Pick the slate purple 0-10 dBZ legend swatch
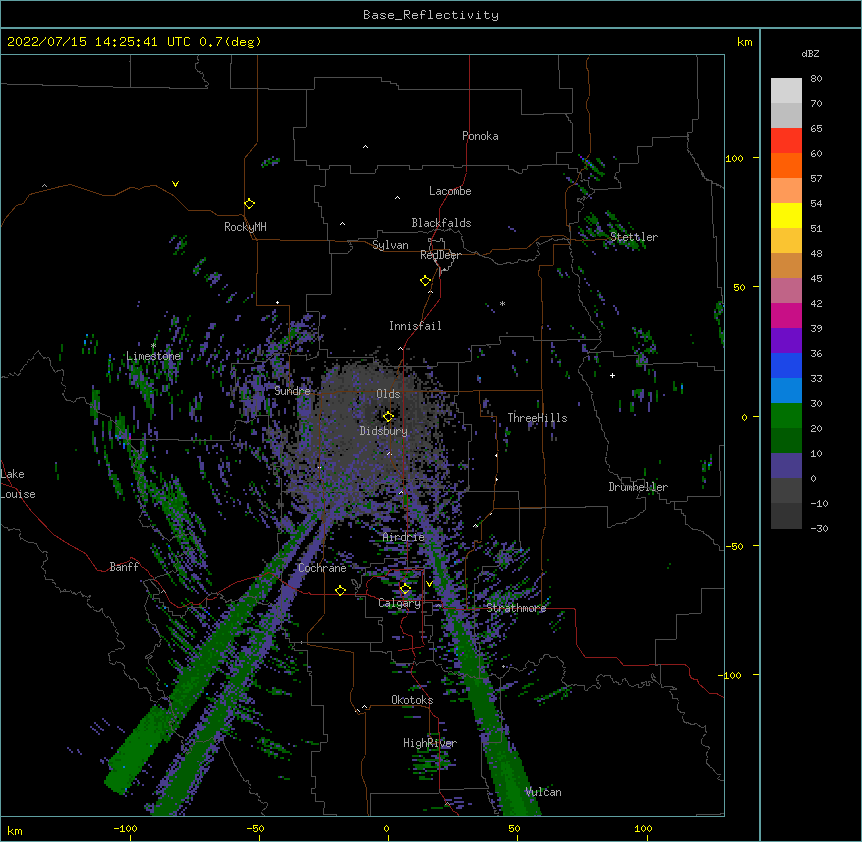 [786, 466]
